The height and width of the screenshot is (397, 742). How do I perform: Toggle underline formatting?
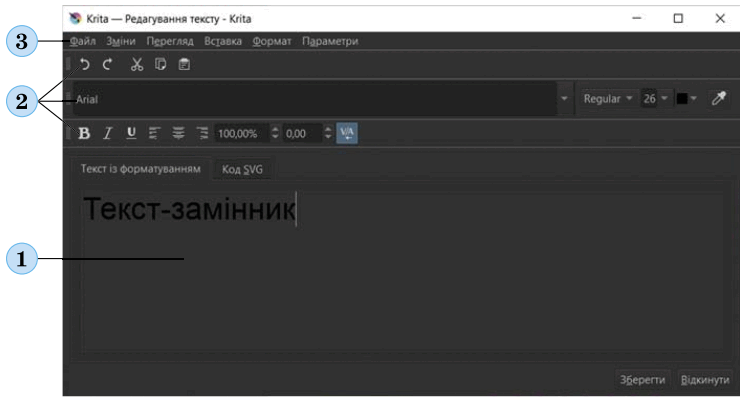point(131,134)
